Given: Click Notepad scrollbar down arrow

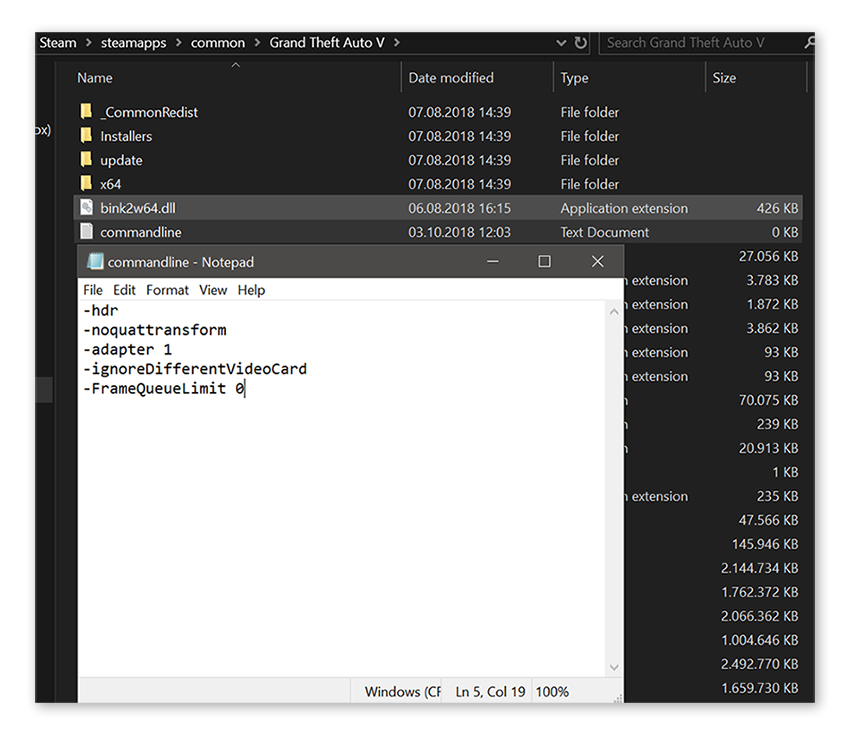Looking at the screenshot, I should (x=613, y=667).
